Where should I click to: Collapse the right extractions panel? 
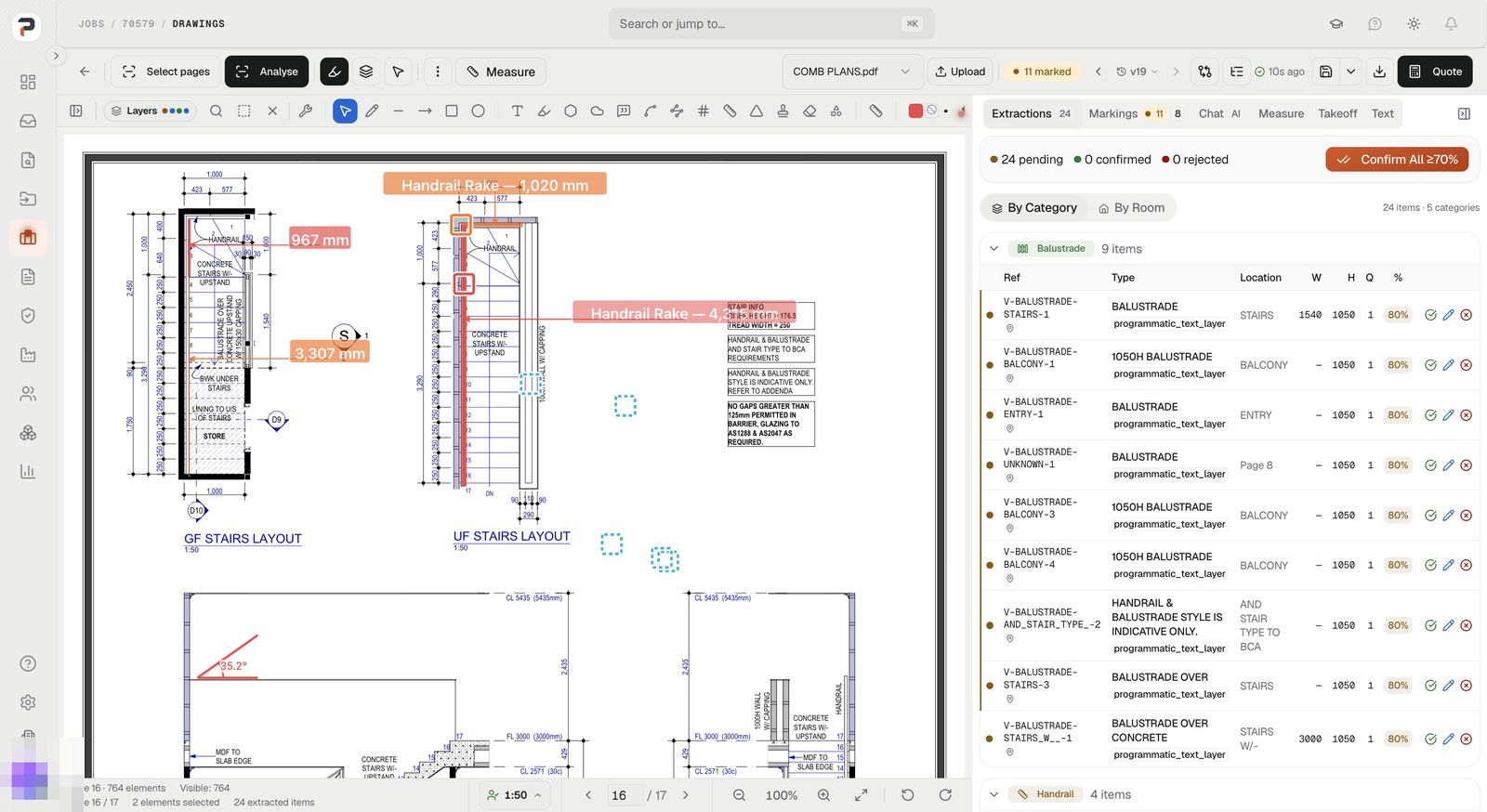pos(1464,113)
